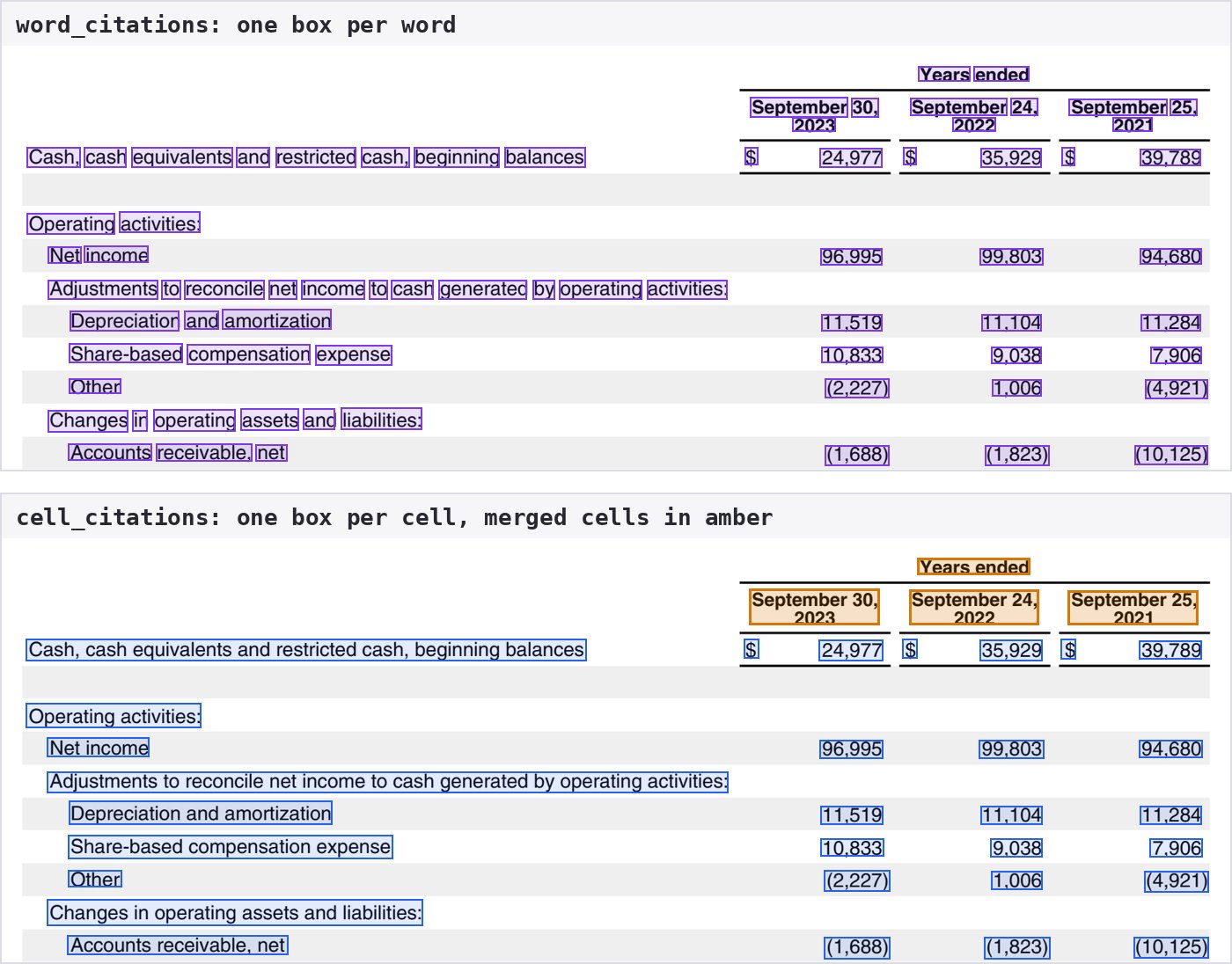Select word "equivalents" in the word_citations panel

[182, 157]
